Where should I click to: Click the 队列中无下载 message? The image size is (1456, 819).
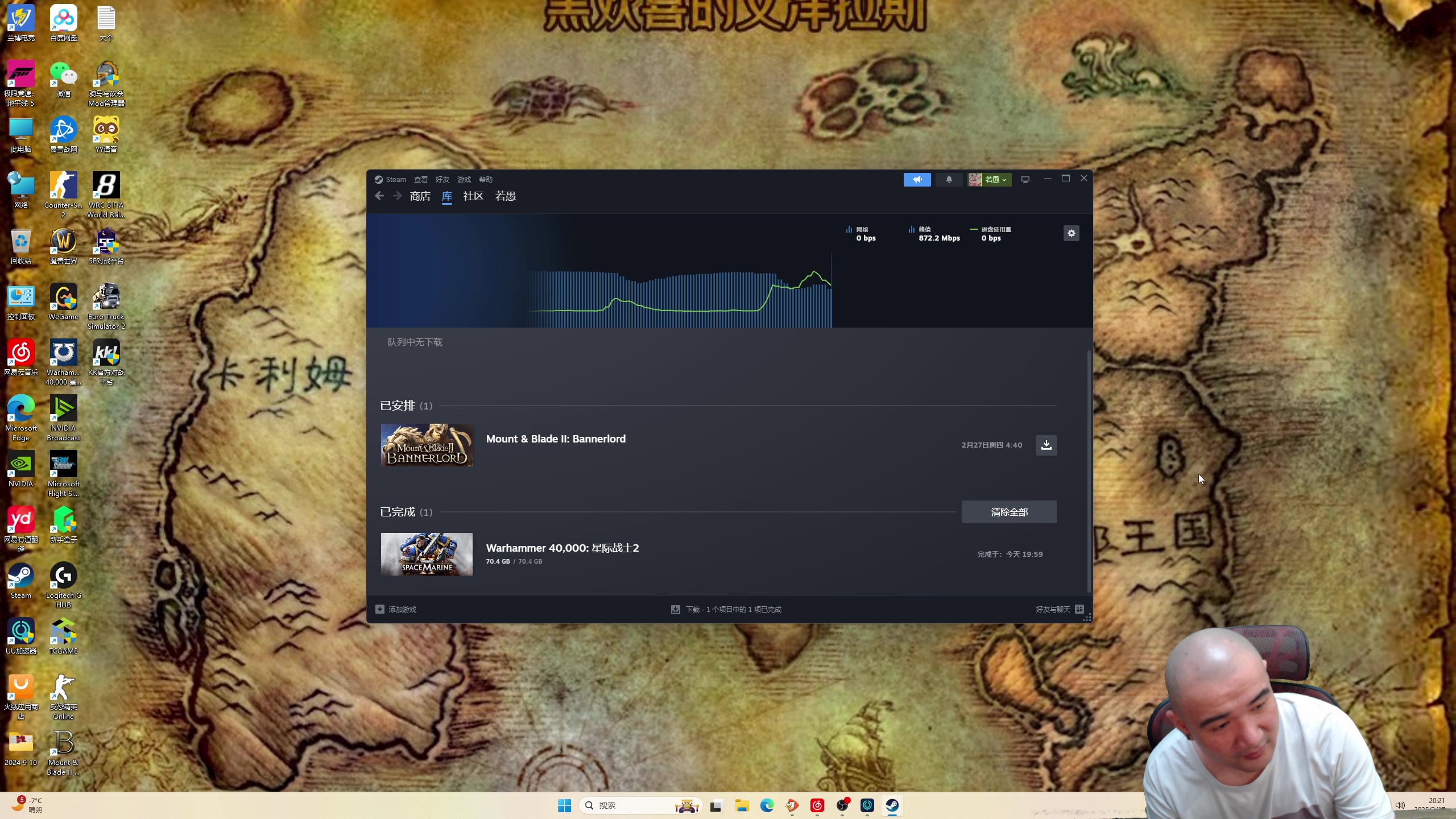pos(415,342)
